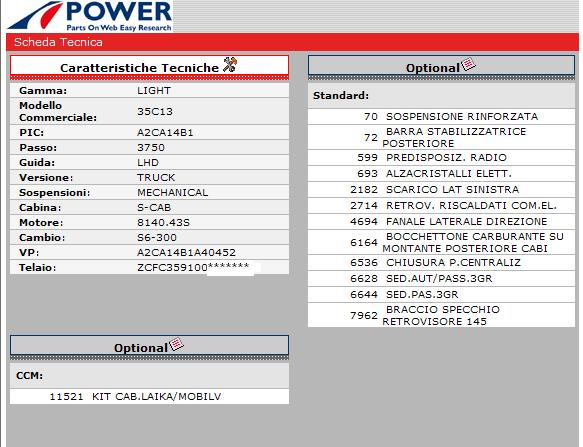Click the Modello Commerciale value 35C13
The image size is (583, 447).
coord(155,112)
